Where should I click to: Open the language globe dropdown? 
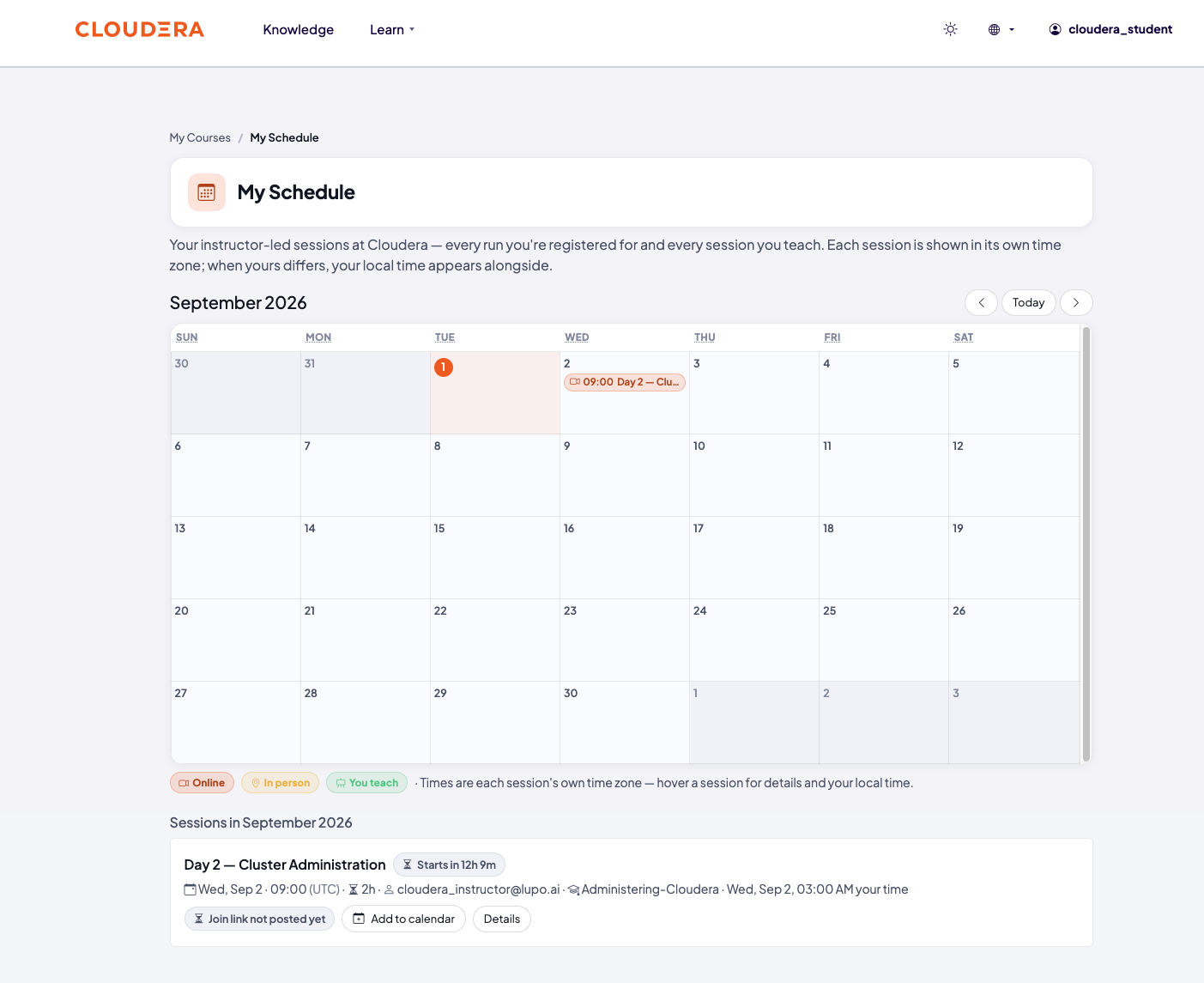[1001, 29]
